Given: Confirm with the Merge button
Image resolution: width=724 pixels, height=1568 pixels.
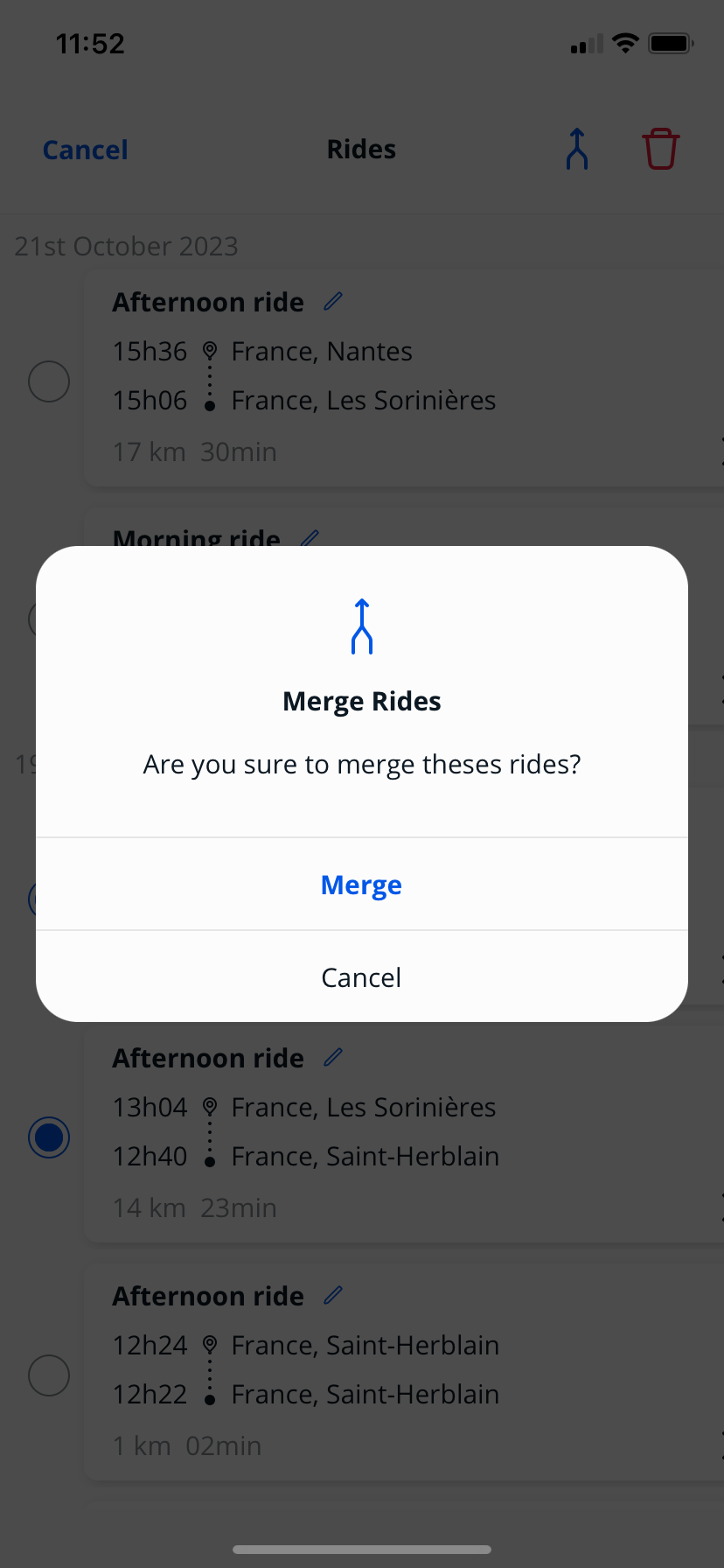Looking at the screenshot, I should [x=362, y=885].
